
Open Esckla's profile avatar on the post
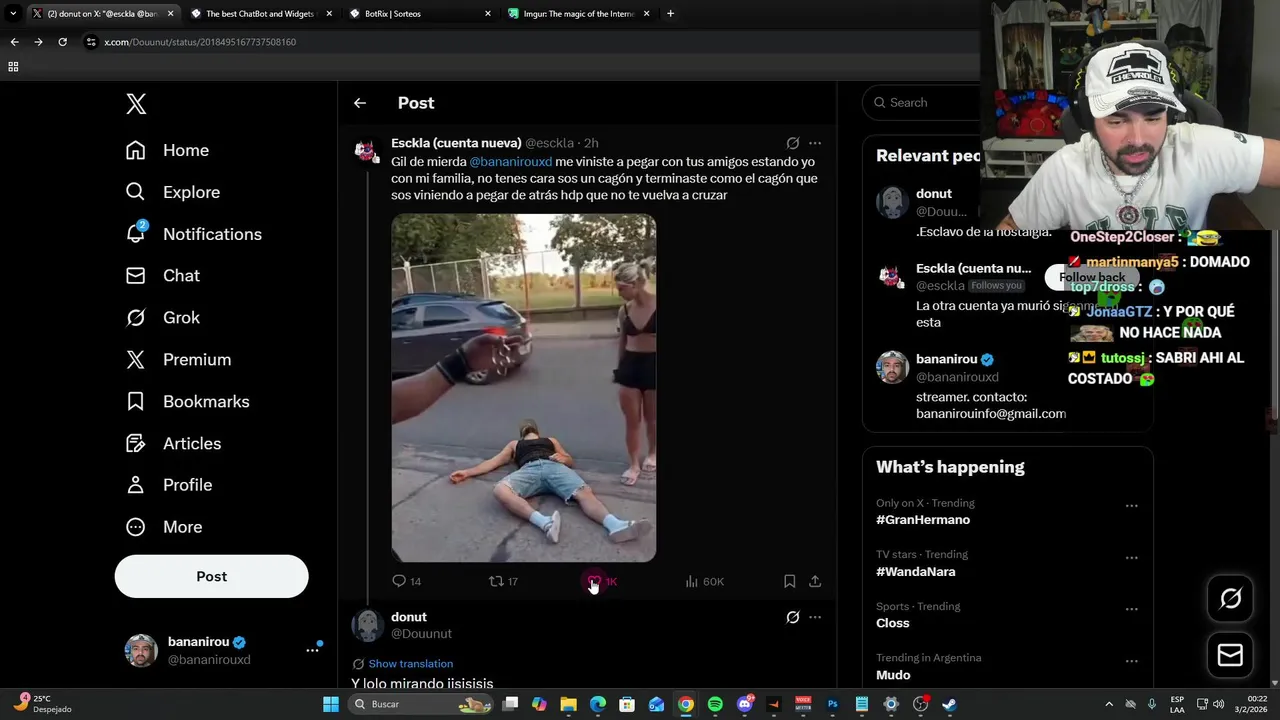367,151
